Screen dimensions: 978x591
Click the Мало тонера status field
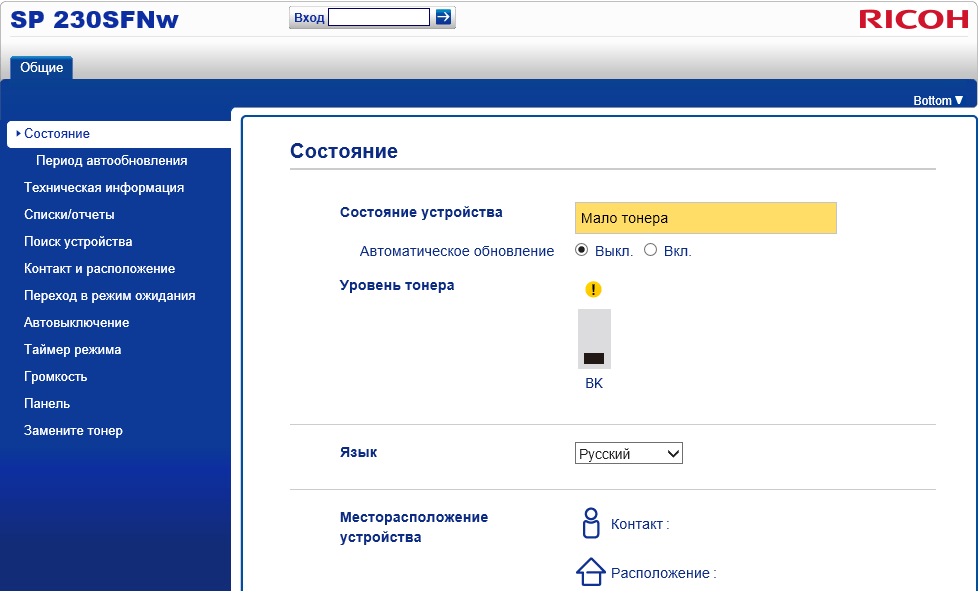pos(705,218)
